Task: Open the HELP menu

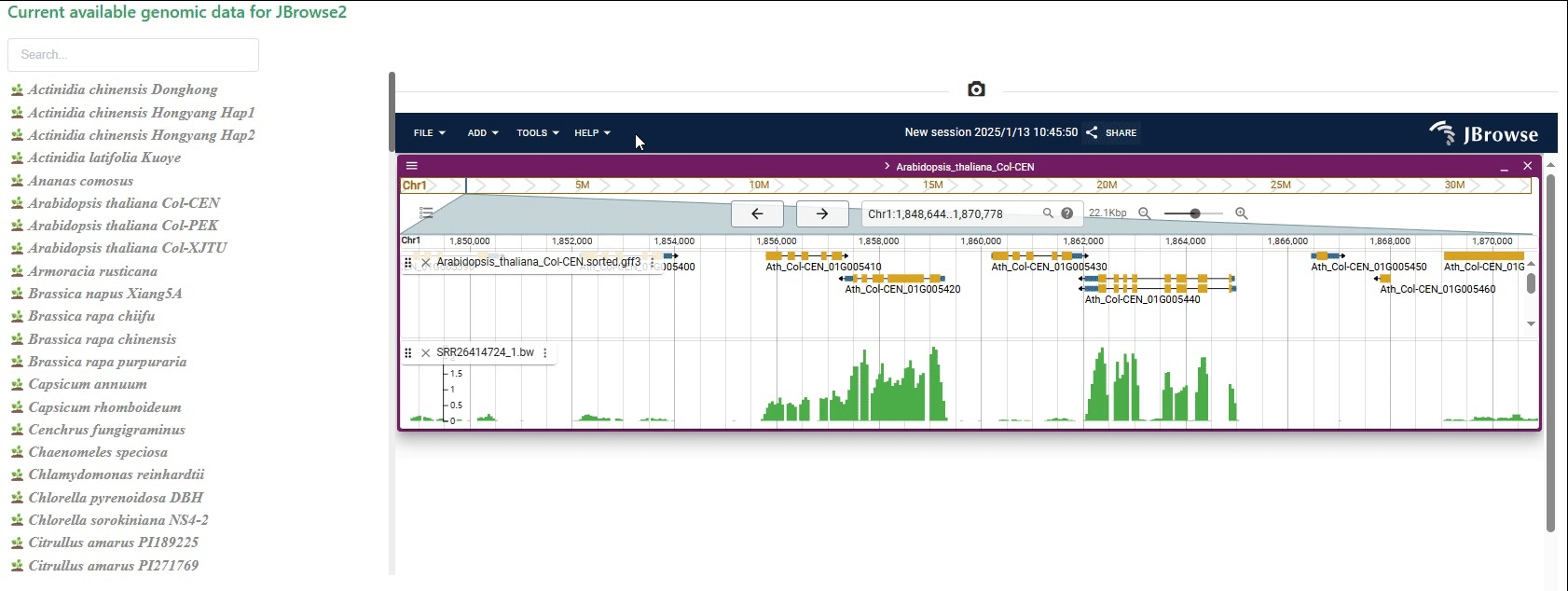Action: coord(592,133)
